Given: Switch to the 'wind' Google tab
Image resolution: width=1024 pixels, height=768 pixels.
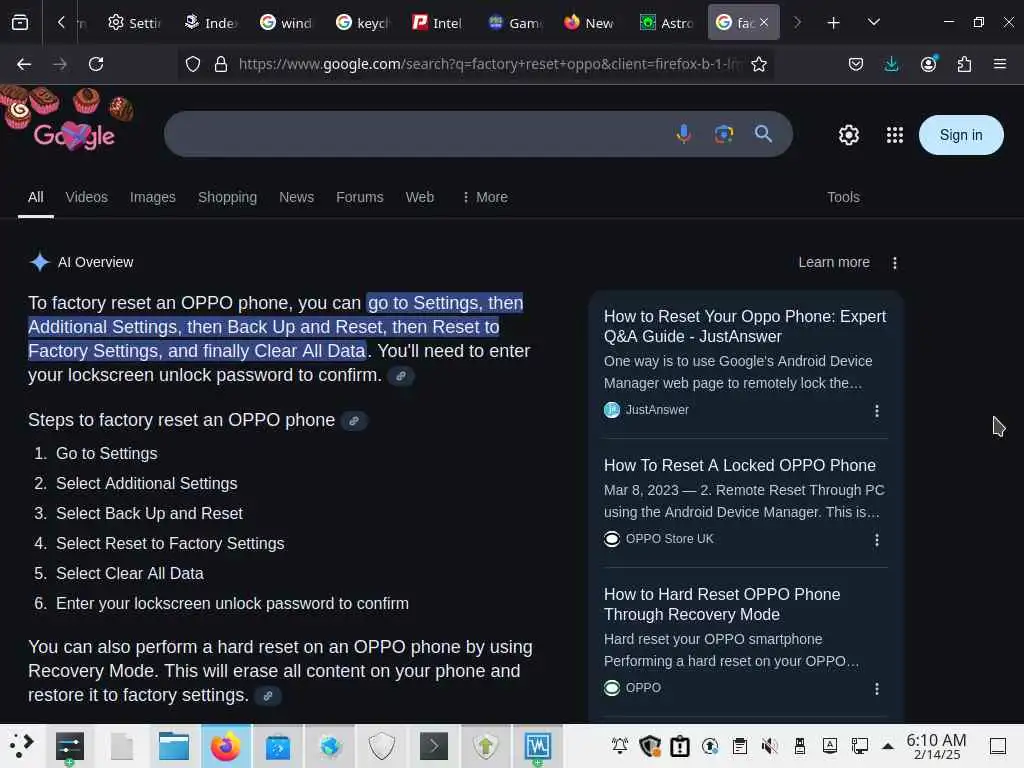Looking at the screenshot, I should pyautogui.click(x=286, y=23).
